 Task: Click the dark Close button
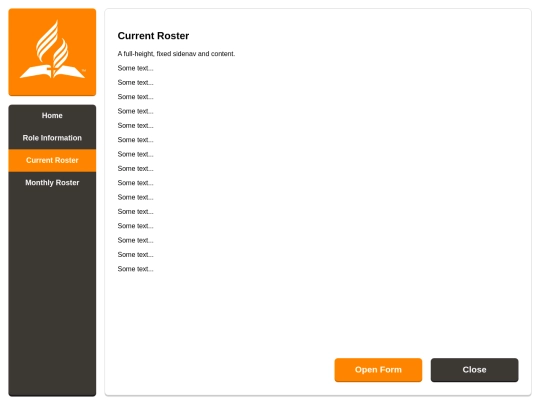[x=474, y=370]
